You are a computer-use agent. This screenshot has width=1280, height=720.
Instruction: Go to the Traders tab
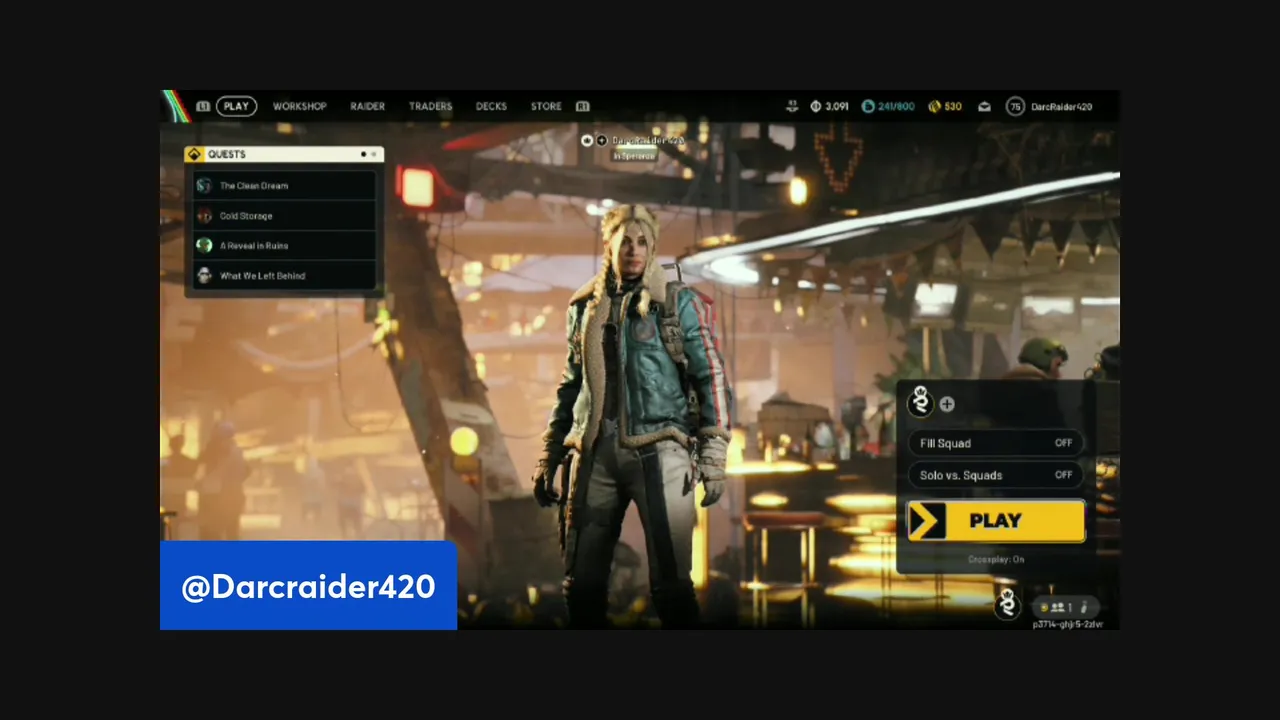coord(430,106)
